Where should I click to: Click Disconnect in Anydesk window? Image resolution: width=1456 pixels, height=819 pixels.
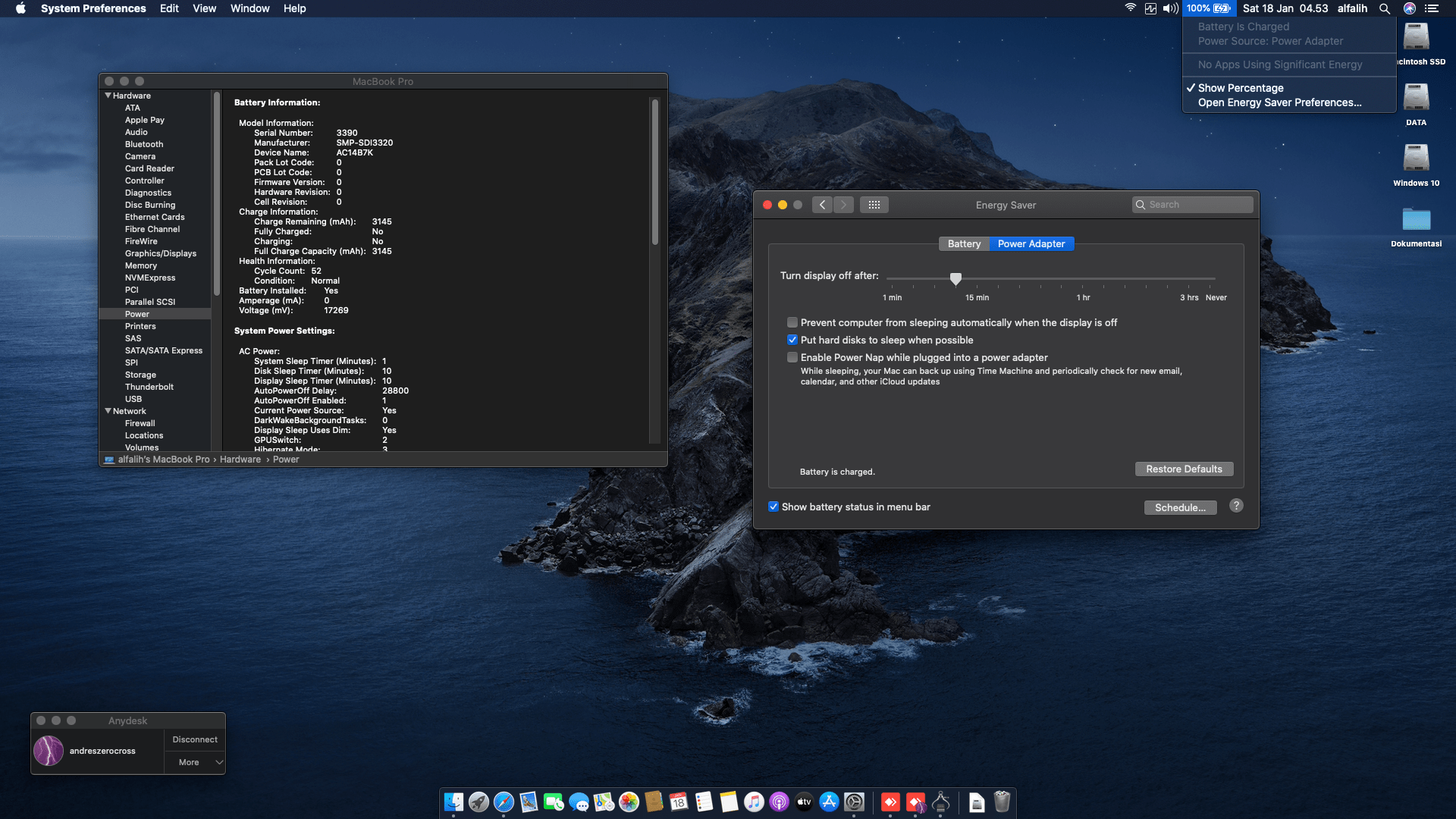(x=194, y=739)
